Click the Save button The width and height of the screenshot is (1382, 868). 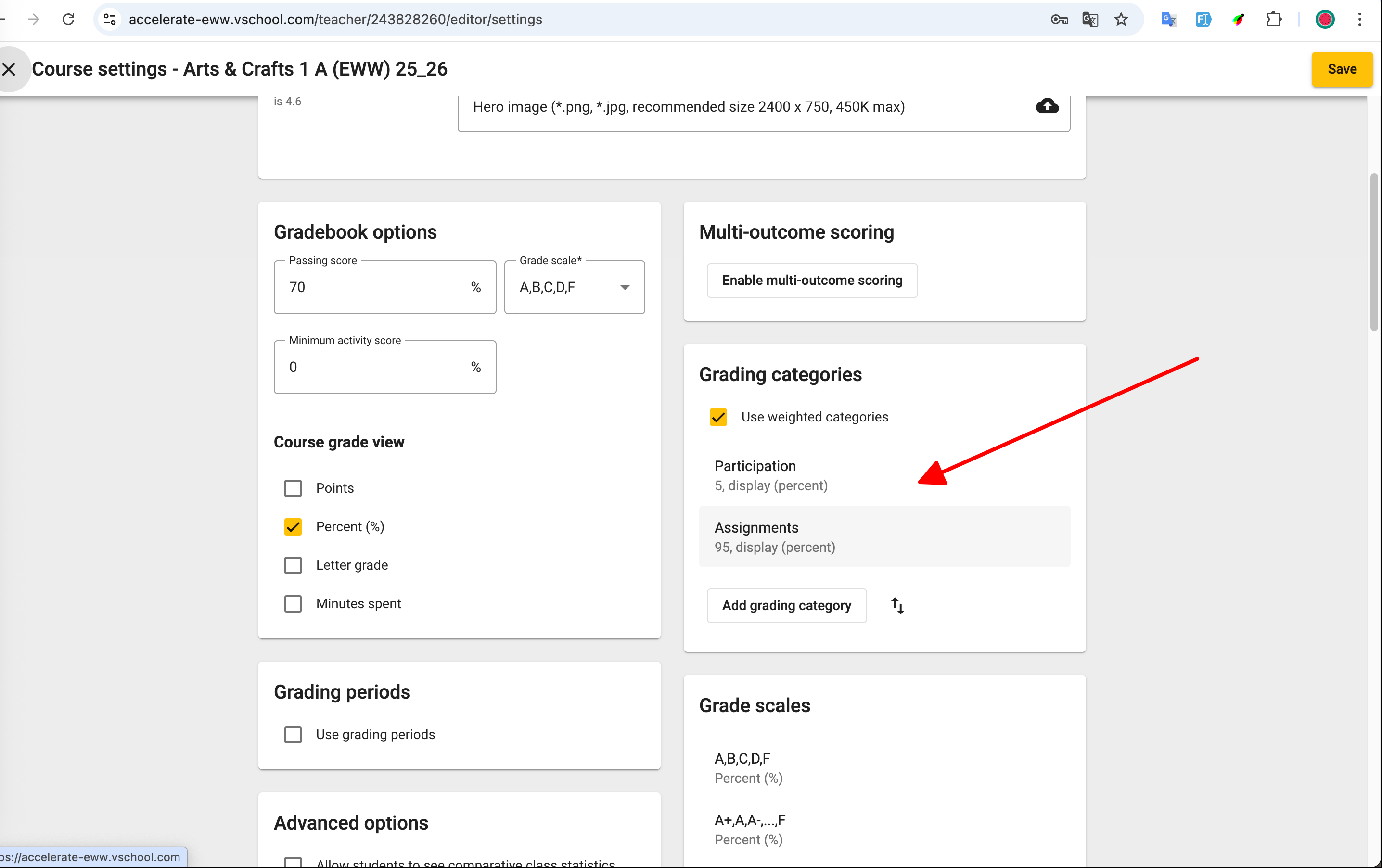click(1341, 69)
